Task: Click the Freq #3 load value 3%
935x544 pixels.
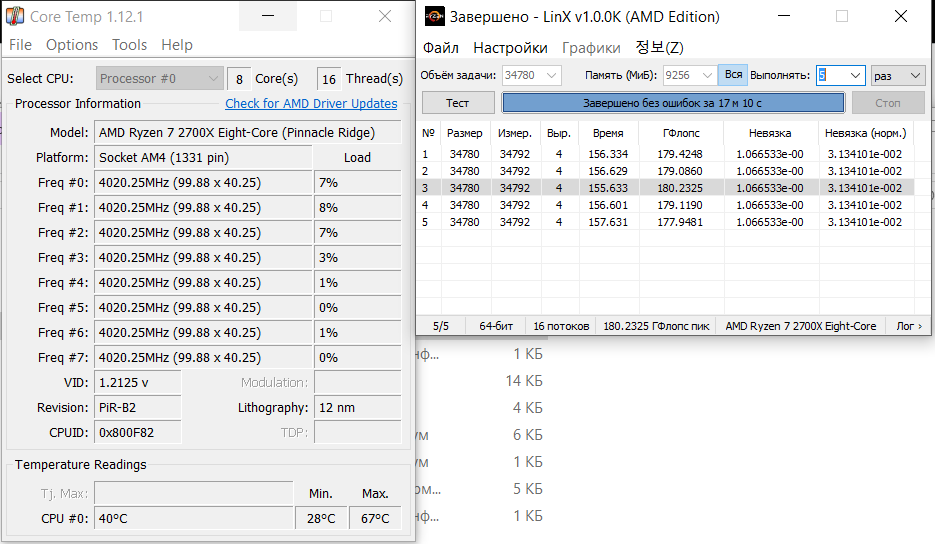Action: pyautogui.click(x=357, y=258)
